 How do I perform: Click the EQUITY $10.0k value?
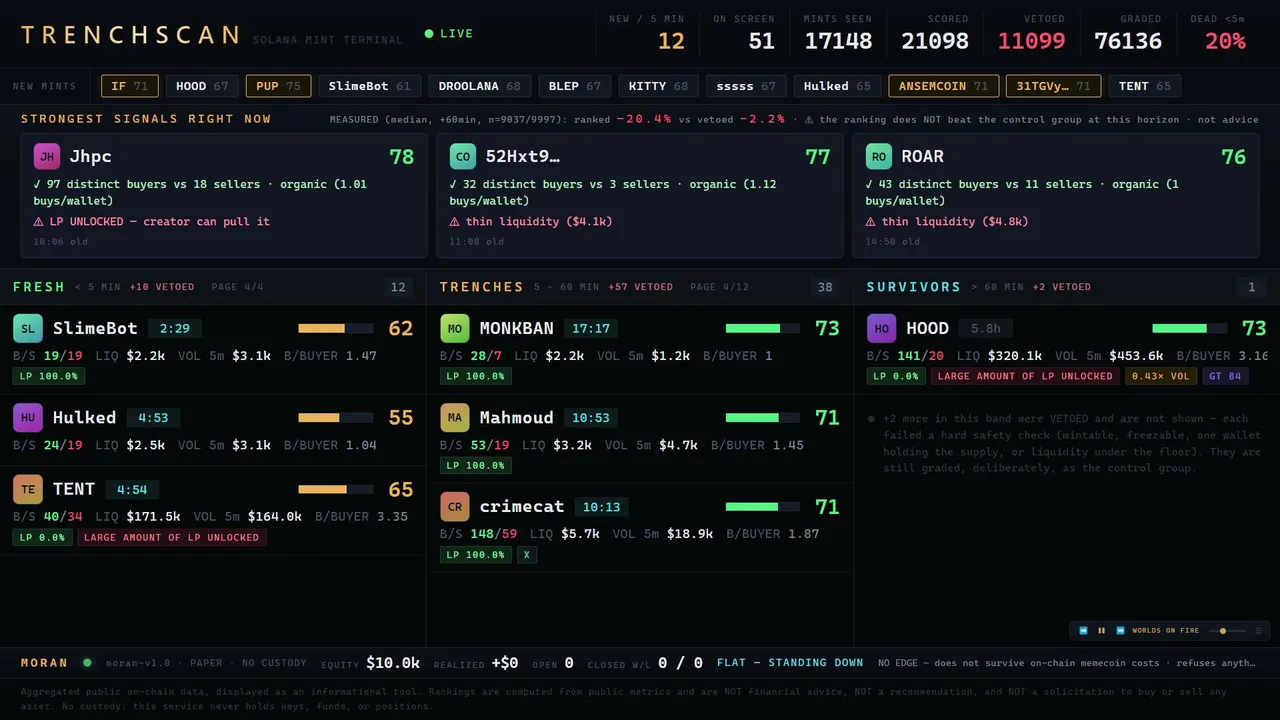tap(393, 663)
